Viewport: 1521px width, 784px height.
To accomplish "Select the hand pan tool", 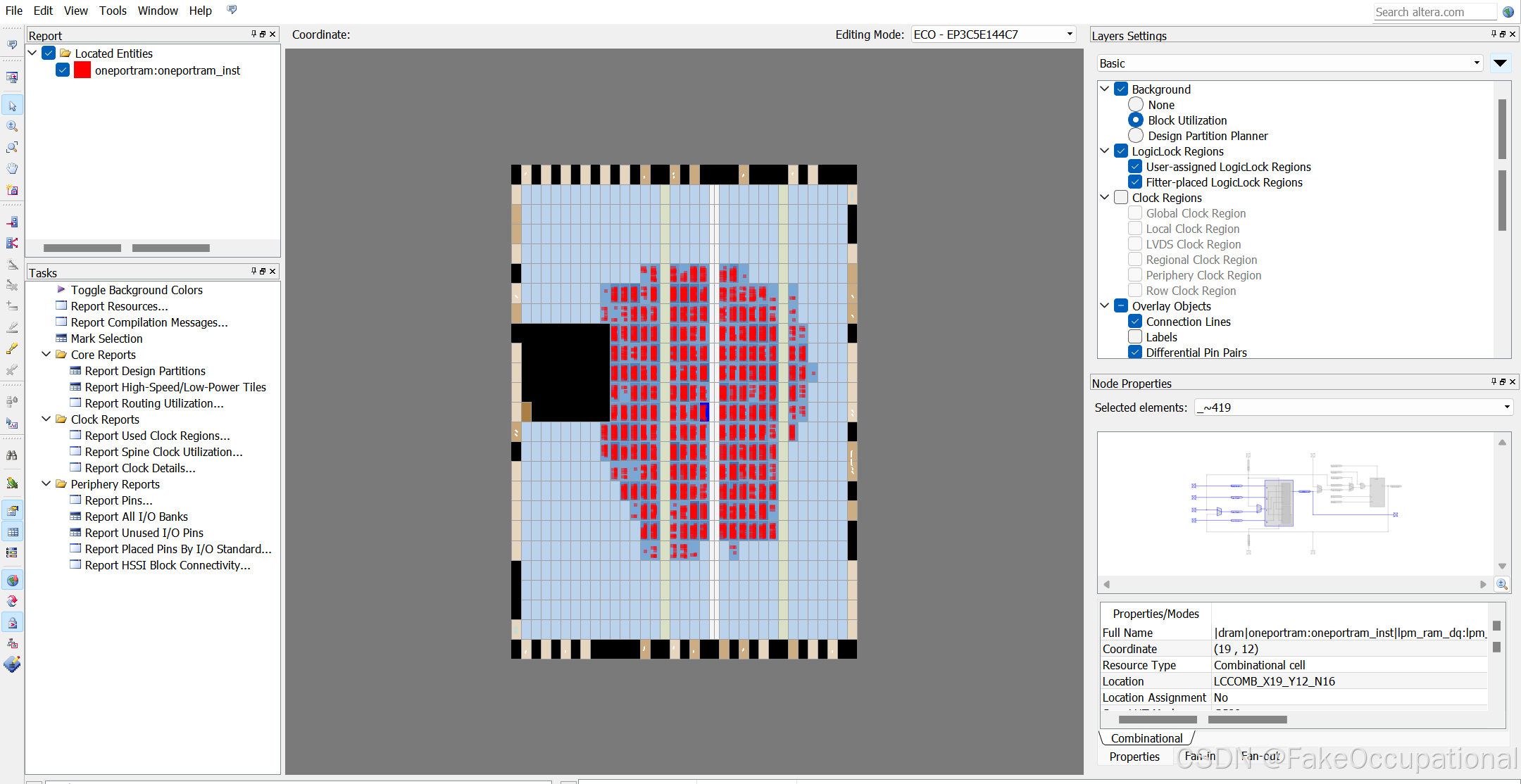I will (x=13, y=169).
